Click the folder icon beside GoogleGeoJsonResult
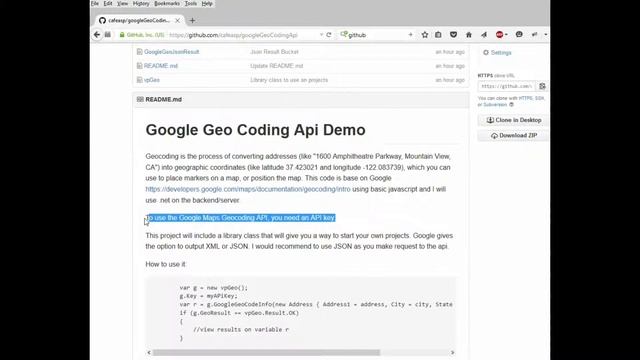 pos(140,52)
